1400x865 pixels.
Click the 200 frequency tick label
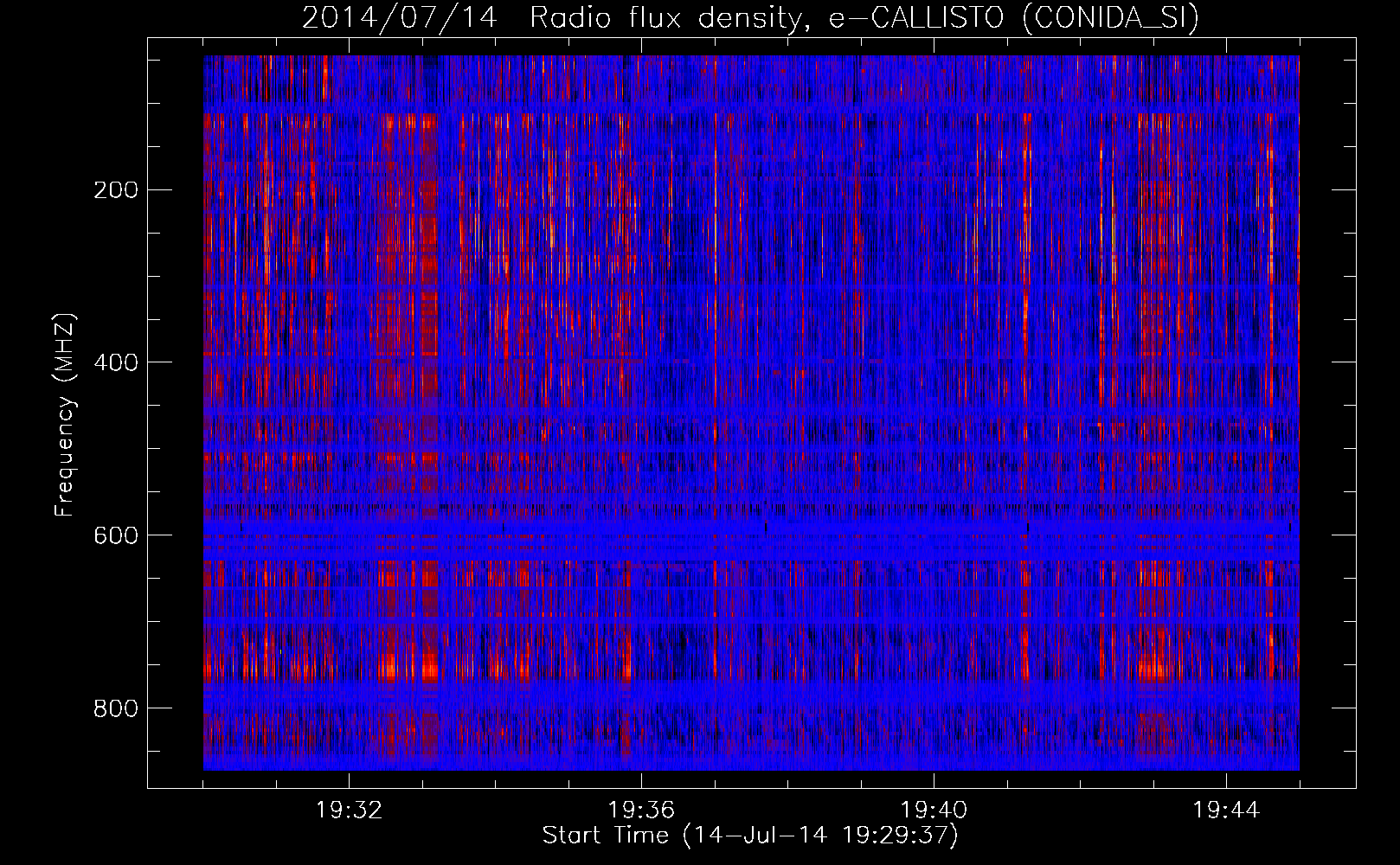tap(115, 190)
